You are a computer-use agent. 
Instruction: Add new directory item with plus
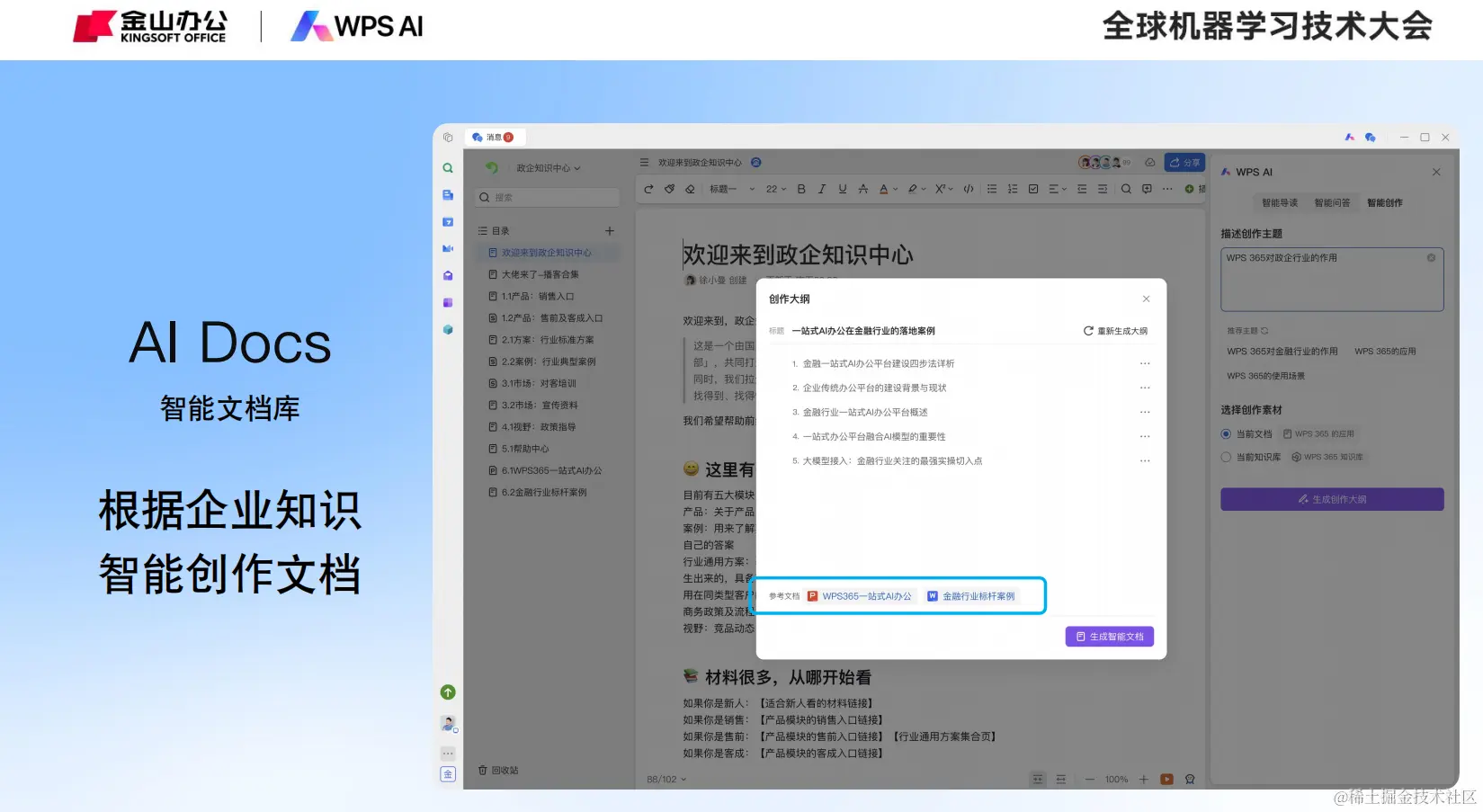[x=610, y=231]
